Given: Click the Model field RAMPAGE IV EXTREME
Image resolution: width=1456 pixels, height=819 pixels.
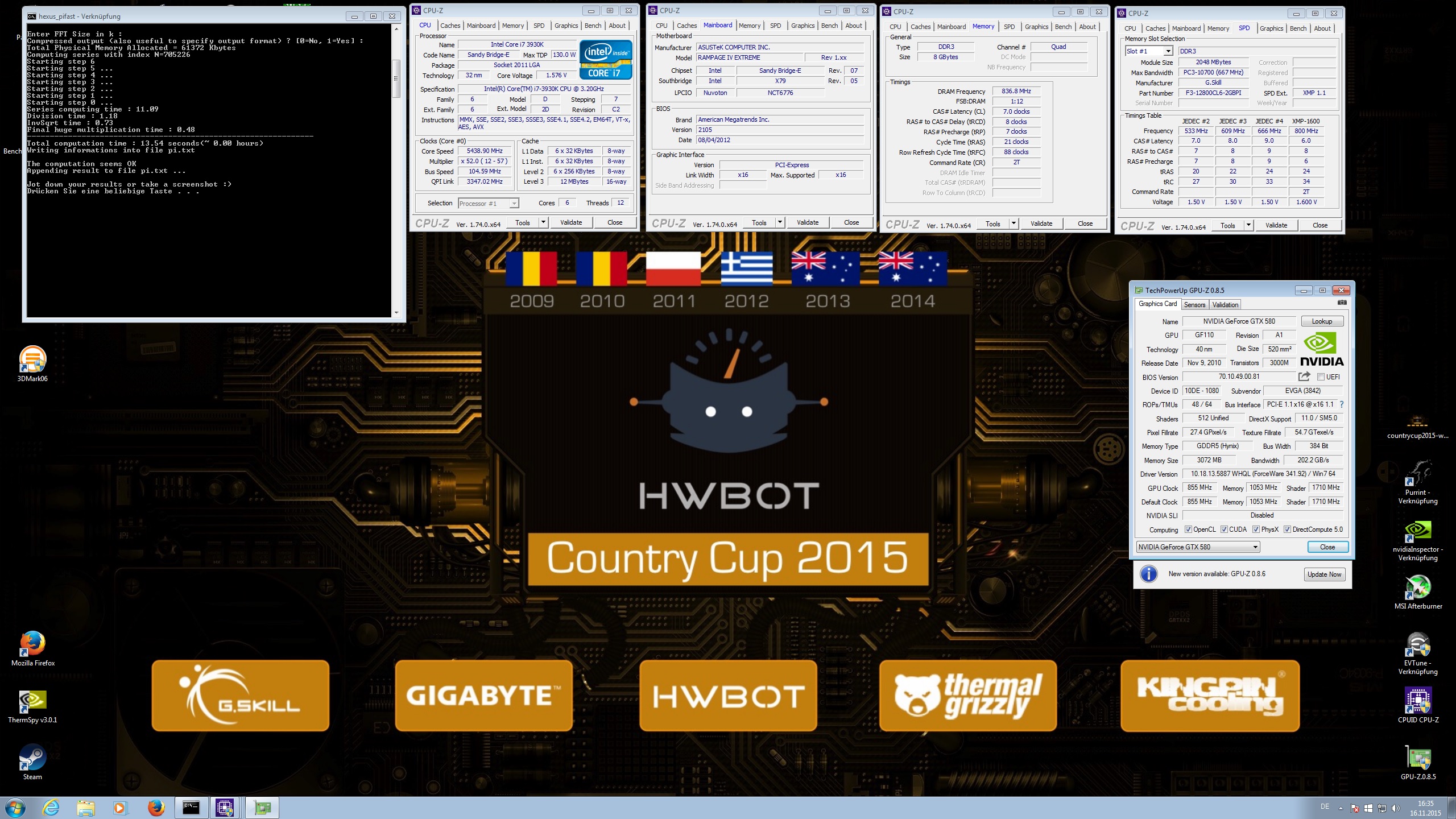Looking at the screenshot, I should click(749, 58).
